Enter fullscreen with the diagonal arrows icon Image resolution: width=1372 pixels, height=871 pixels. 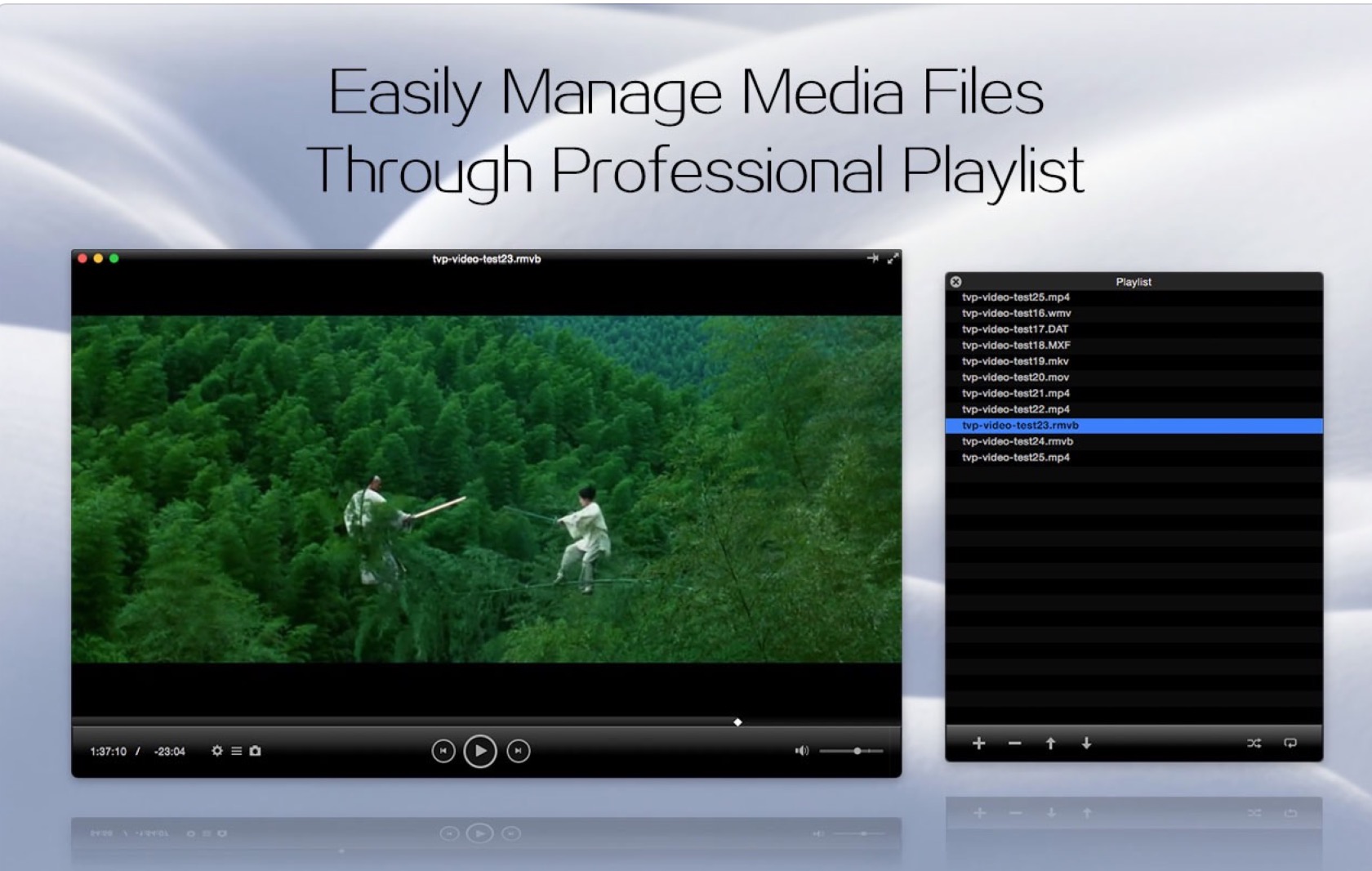pos(893,258)
